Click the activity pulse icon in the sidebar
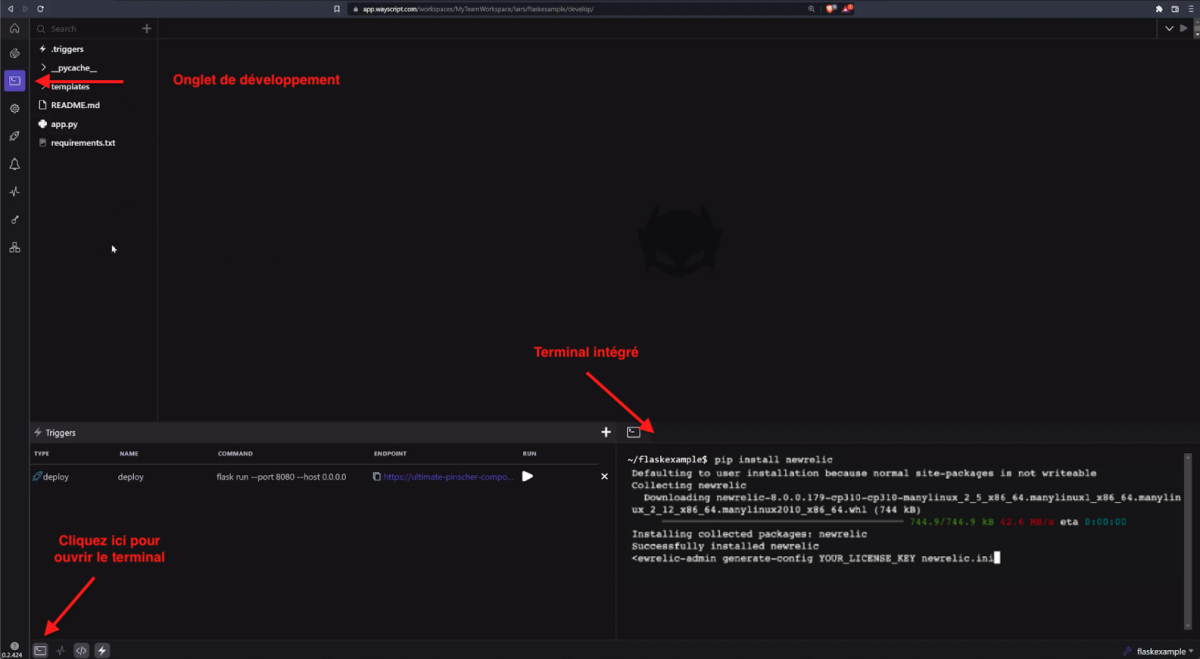The image size is (1200, 659). [14, 191]
